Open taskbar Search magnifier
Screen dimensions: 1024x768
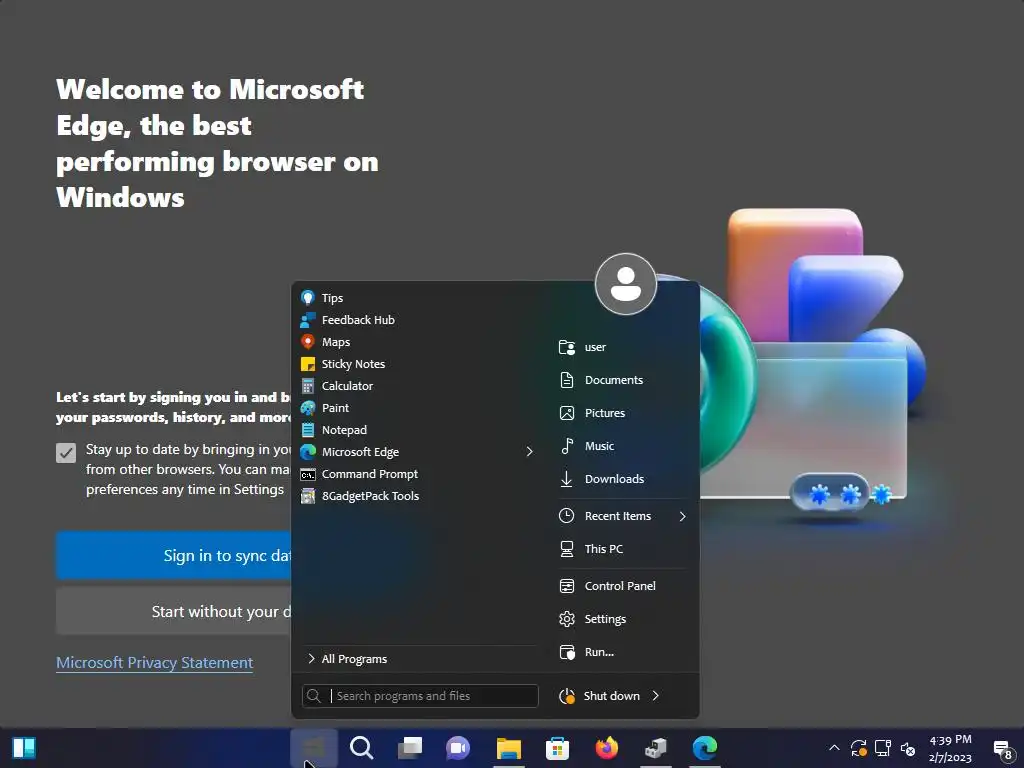(361, 748)
